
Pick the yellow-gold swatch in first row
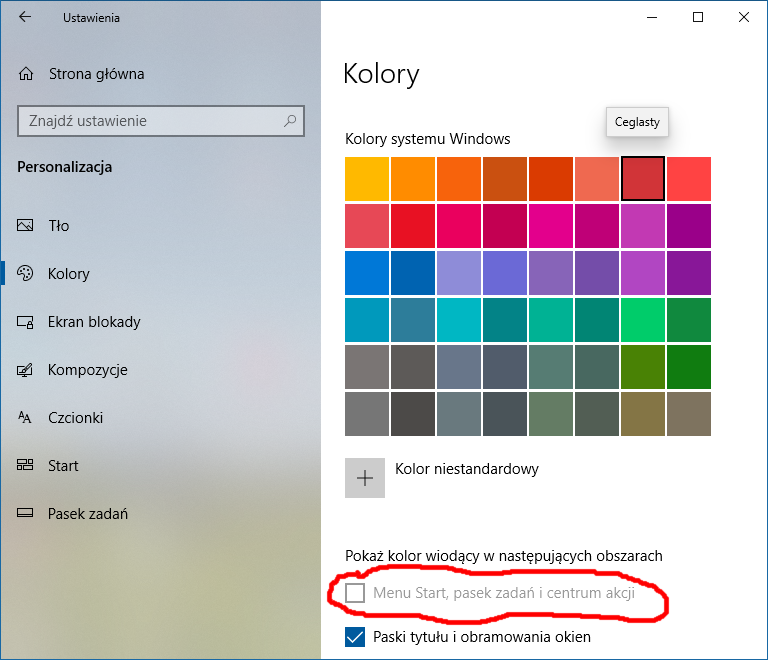pyautogui.click(x=367, y=179)
